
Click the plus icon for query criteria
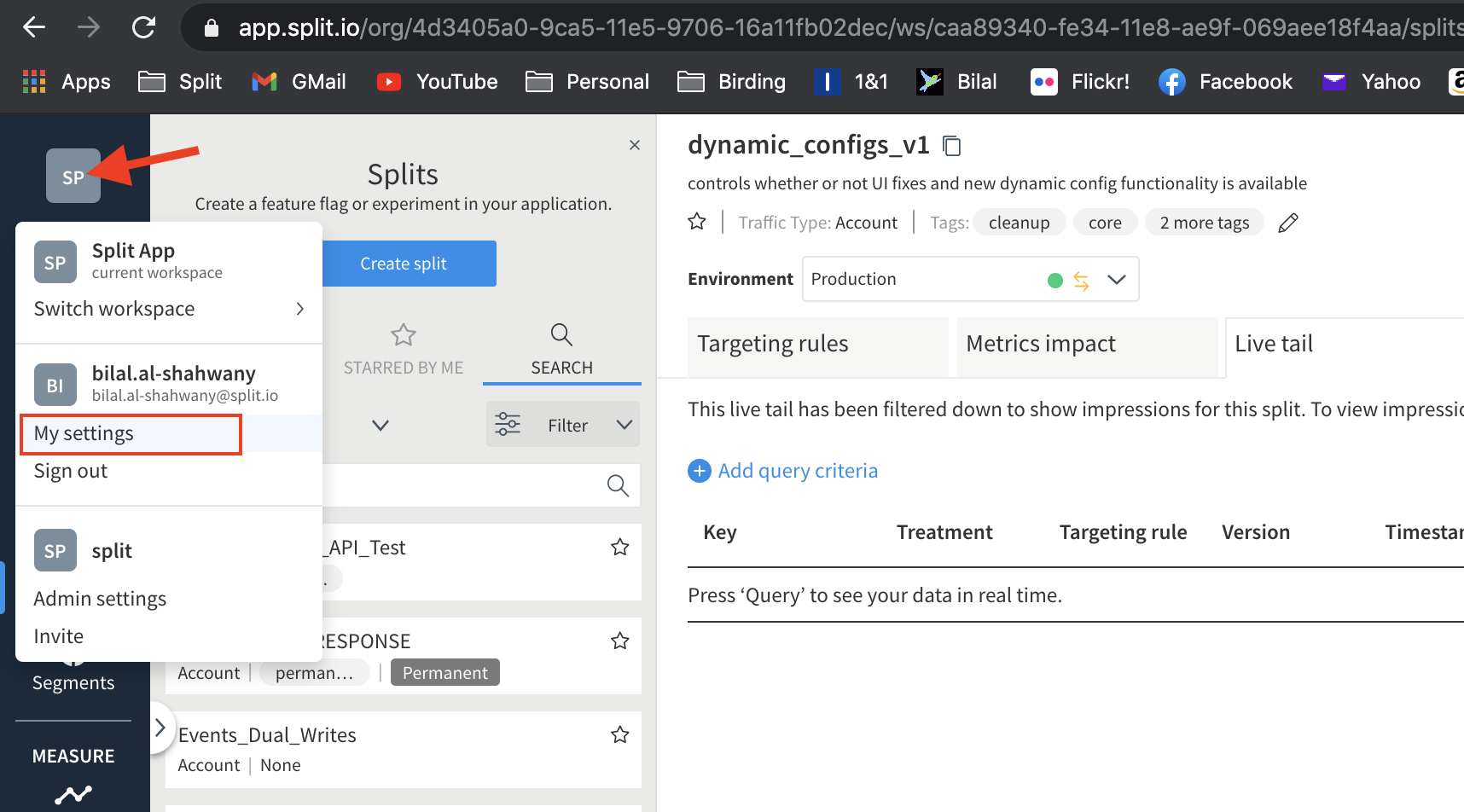(700, 471)
